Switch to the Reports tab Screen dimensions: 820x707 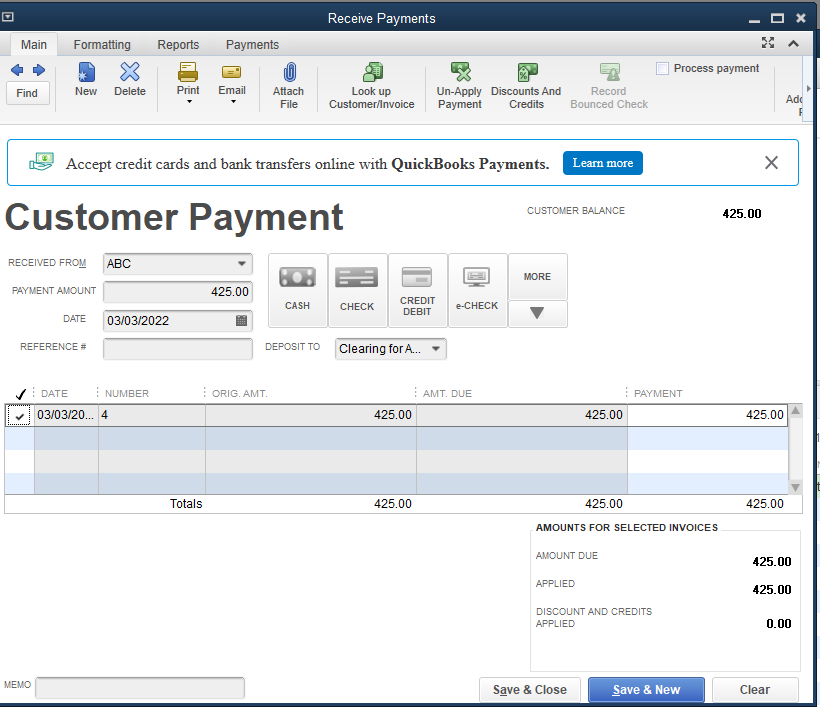178,45
